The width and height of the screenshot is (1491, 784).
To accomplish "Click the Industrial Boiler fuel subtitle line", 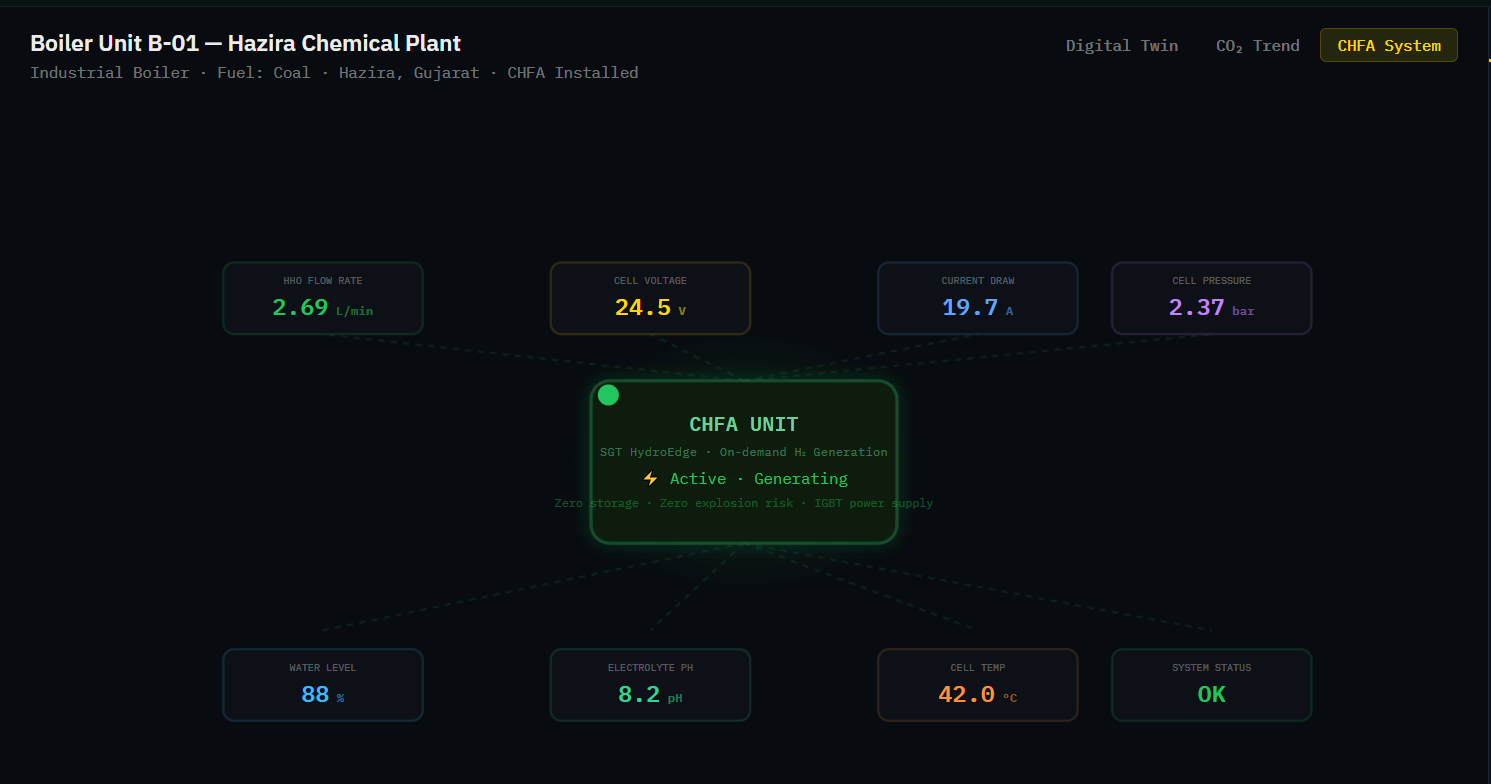I will click(x=334, y=73).
